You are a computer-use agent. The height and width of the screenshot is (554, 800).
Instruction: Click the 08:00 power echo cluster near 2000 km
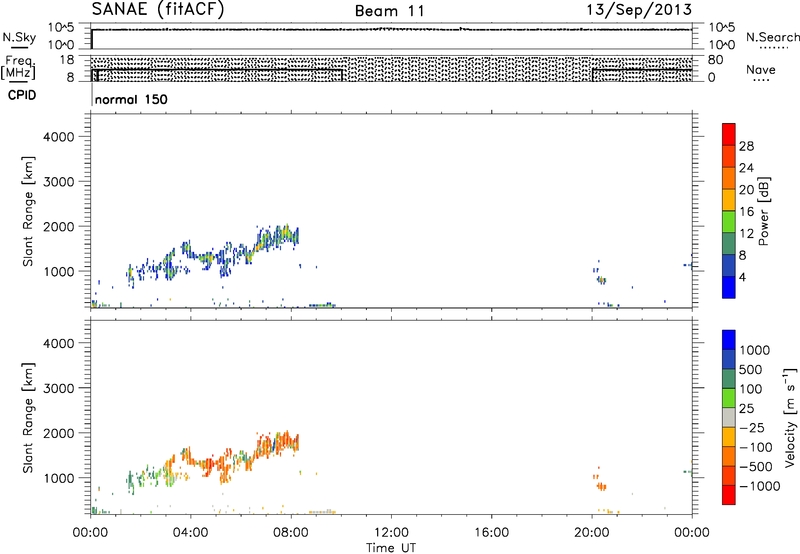tap(279, 237)
